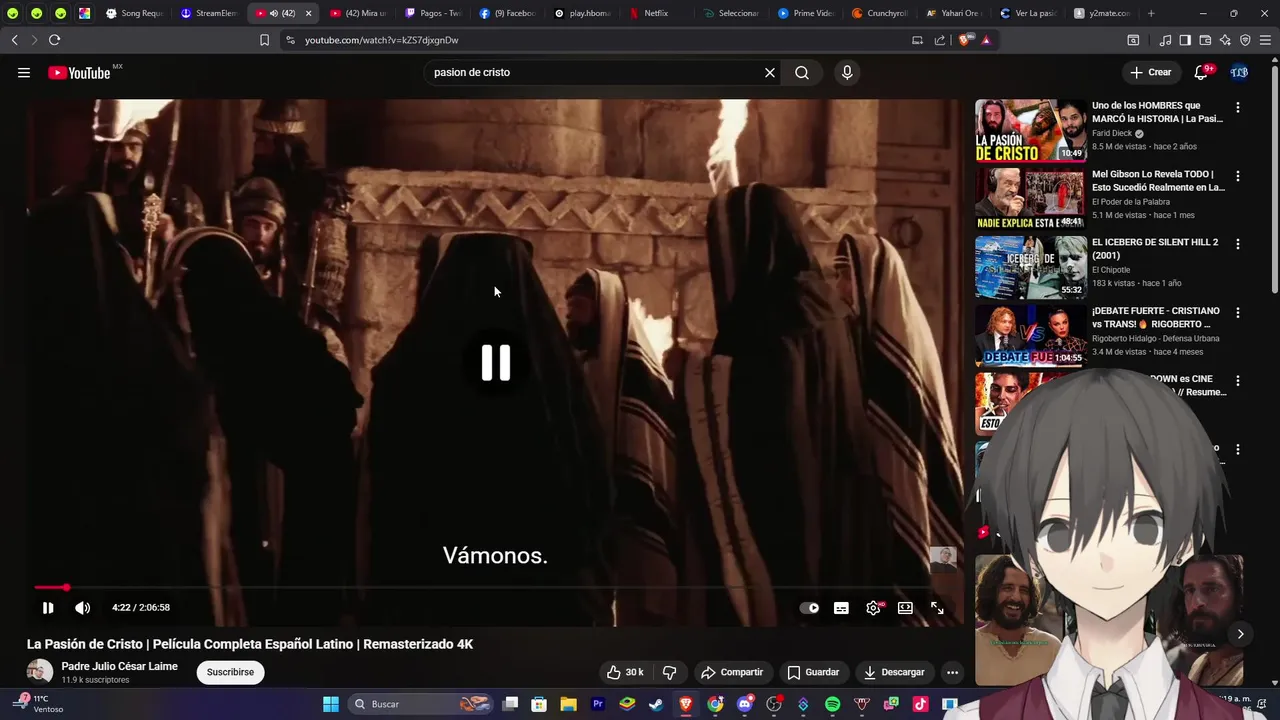Open the Brave Rewards triangle icon
Viewport: 1280px width, 720px height.
986,40
